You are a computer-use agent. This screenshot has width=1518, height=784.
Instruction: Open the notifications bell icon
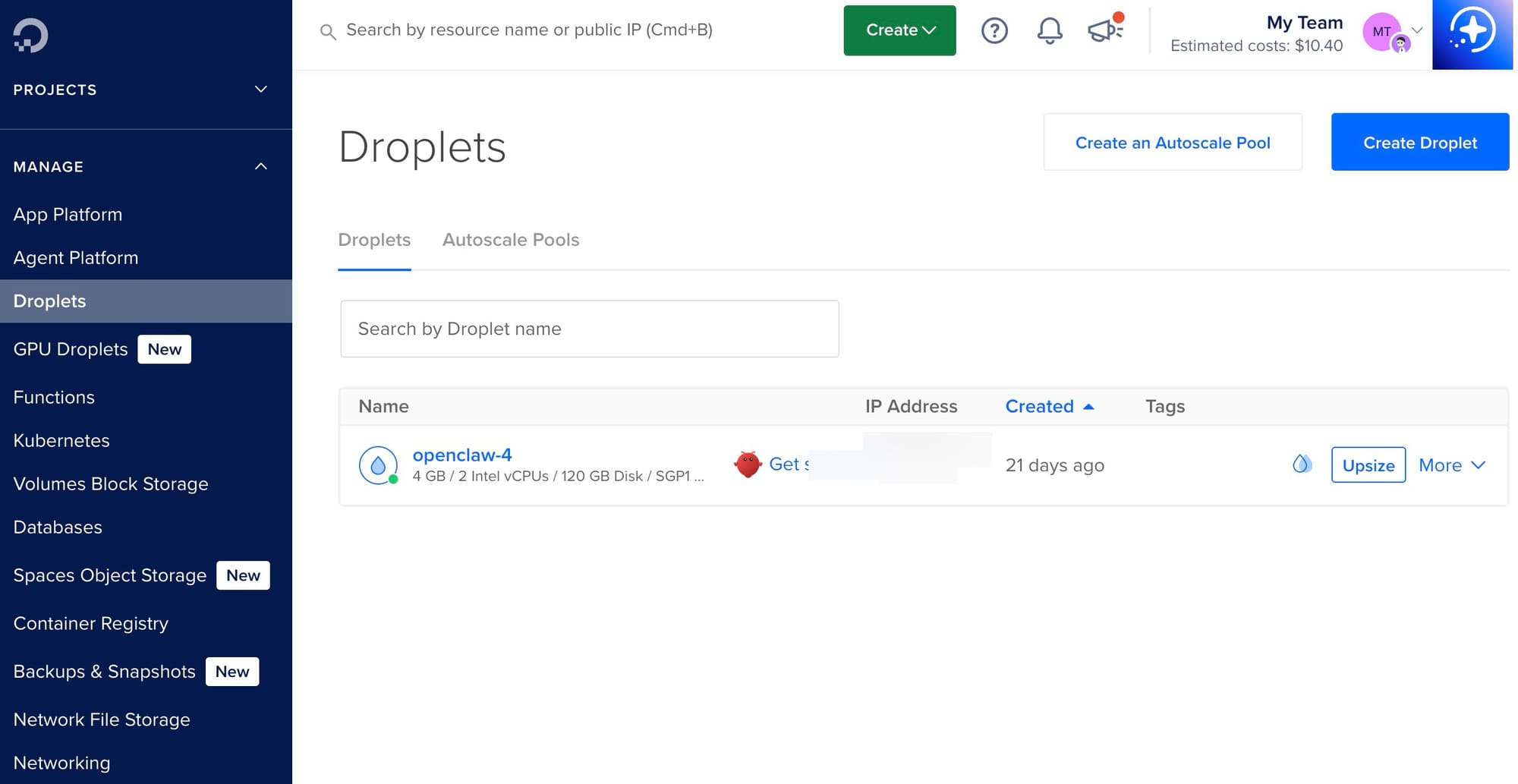[x=1050, y=30]
